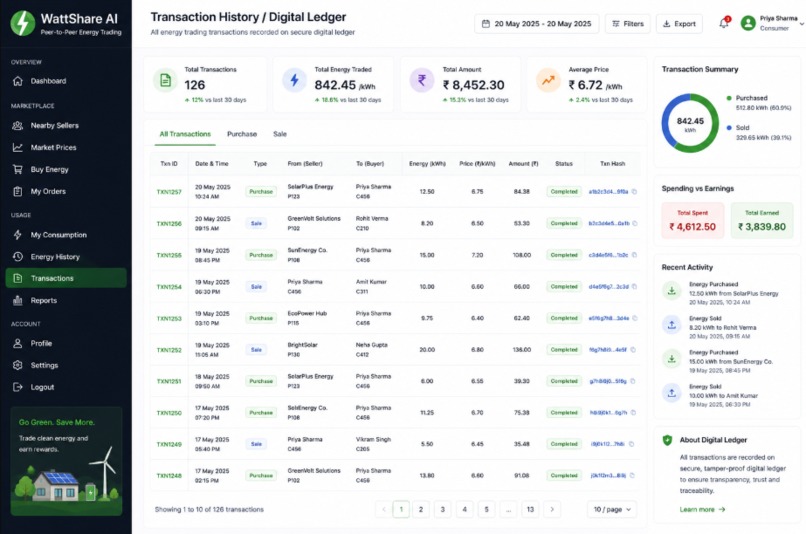The image size is (806, 534).
Task: Click the Purchase badge in TXN1257 row
Action: [x=261, y=192]
